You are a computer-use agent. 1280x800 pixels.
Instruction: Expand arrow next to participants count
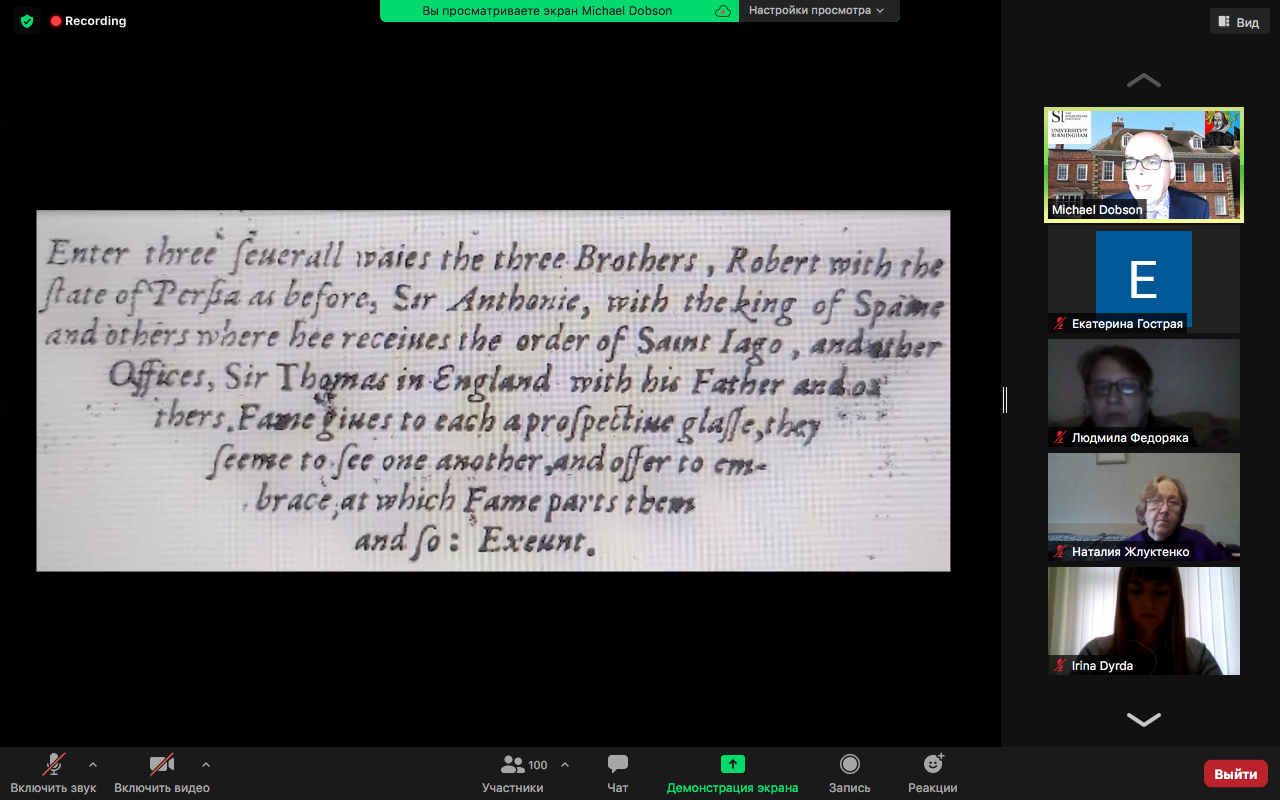pos(565,764)
